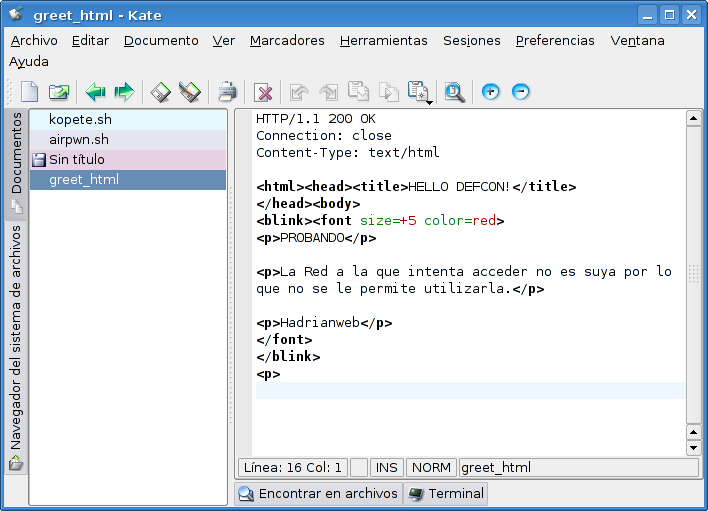The height and width of the screenshot is (511, 708).
Task: Go to previous document with green left arrow
Action: (x=95, y=92)
